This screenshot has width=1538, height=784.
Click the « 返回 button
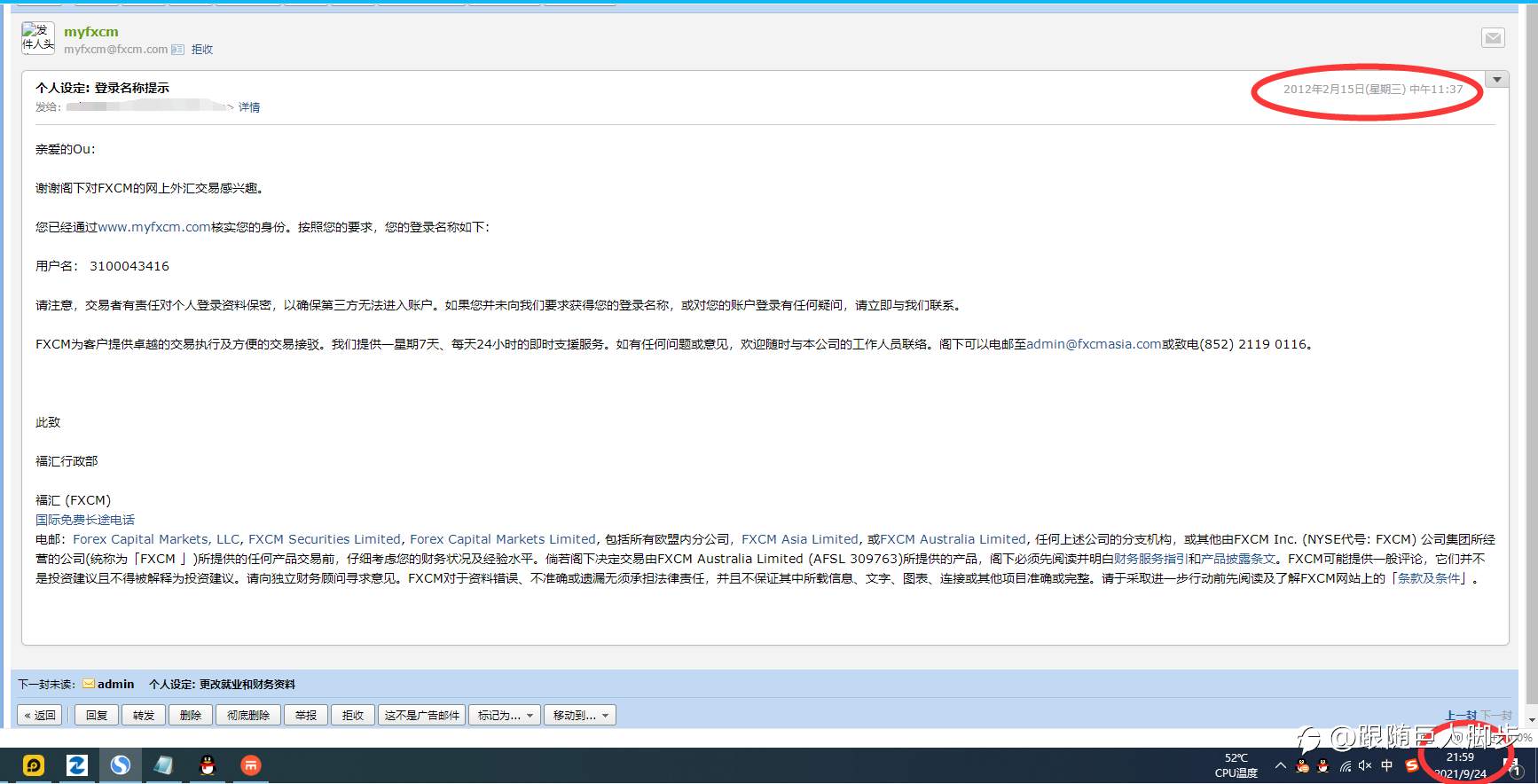coord(40,715)
